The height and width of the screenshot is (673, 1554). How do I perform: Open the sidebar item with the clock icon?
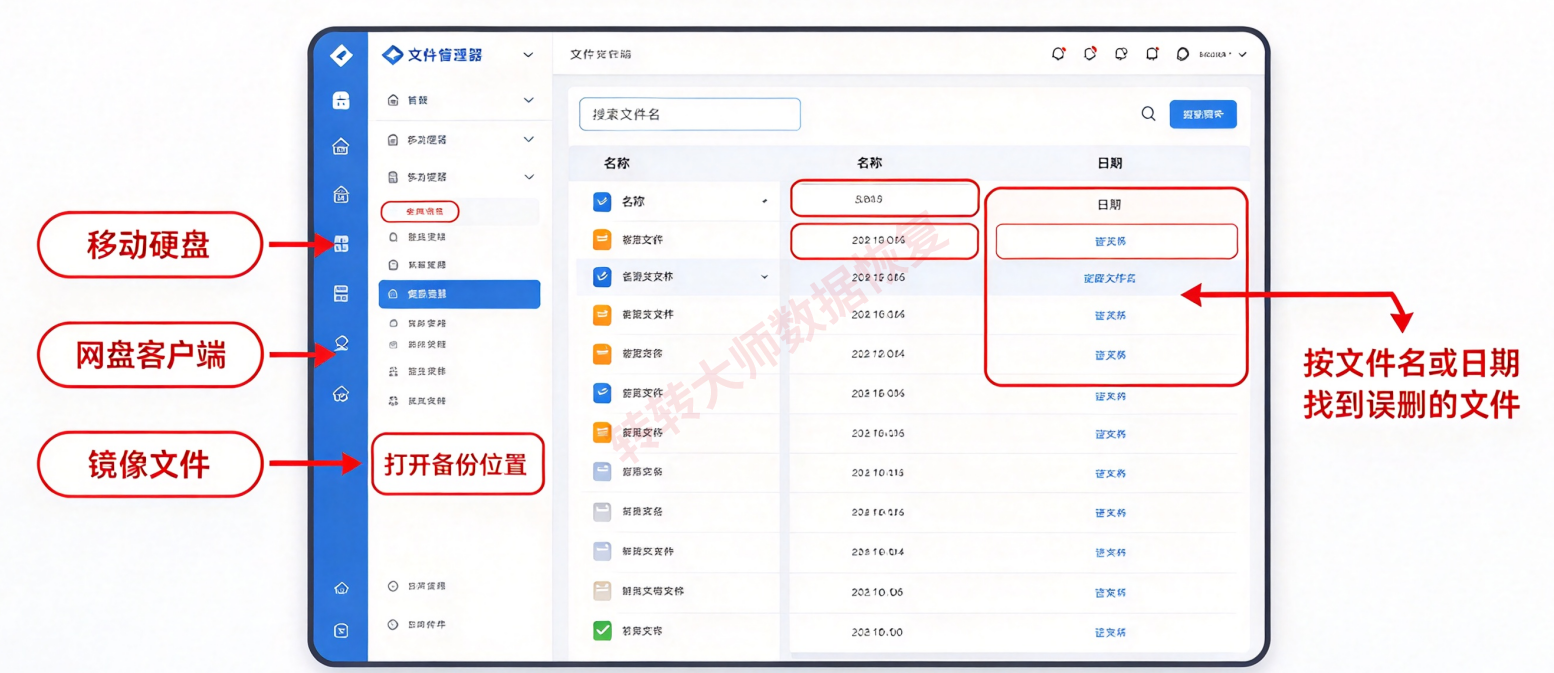coord(416,624)
